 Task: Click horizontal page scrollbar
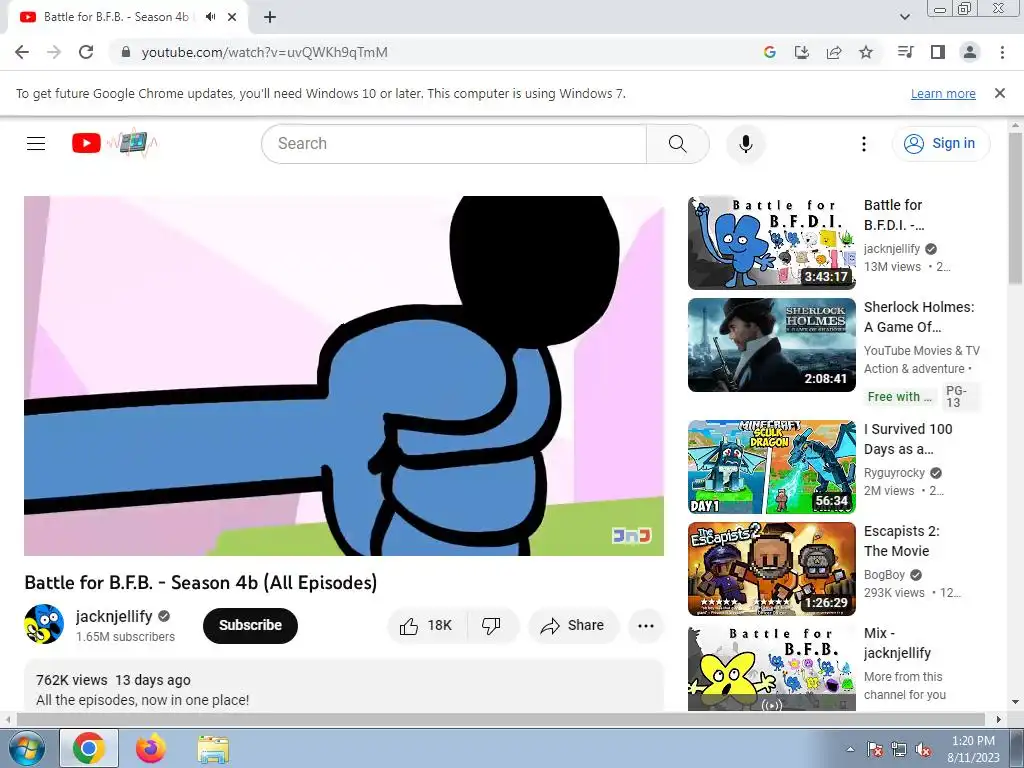pyautogui.click(x=500, y=719)
